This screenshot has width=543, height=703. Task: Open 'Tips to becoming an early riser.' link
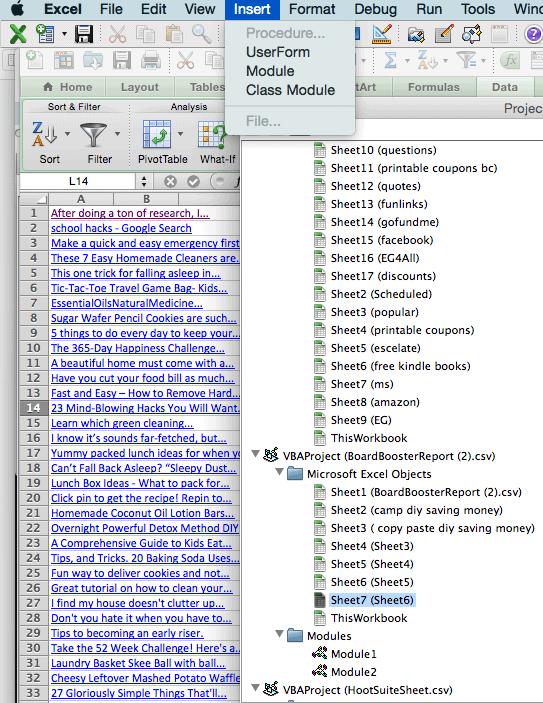point(127,633)
